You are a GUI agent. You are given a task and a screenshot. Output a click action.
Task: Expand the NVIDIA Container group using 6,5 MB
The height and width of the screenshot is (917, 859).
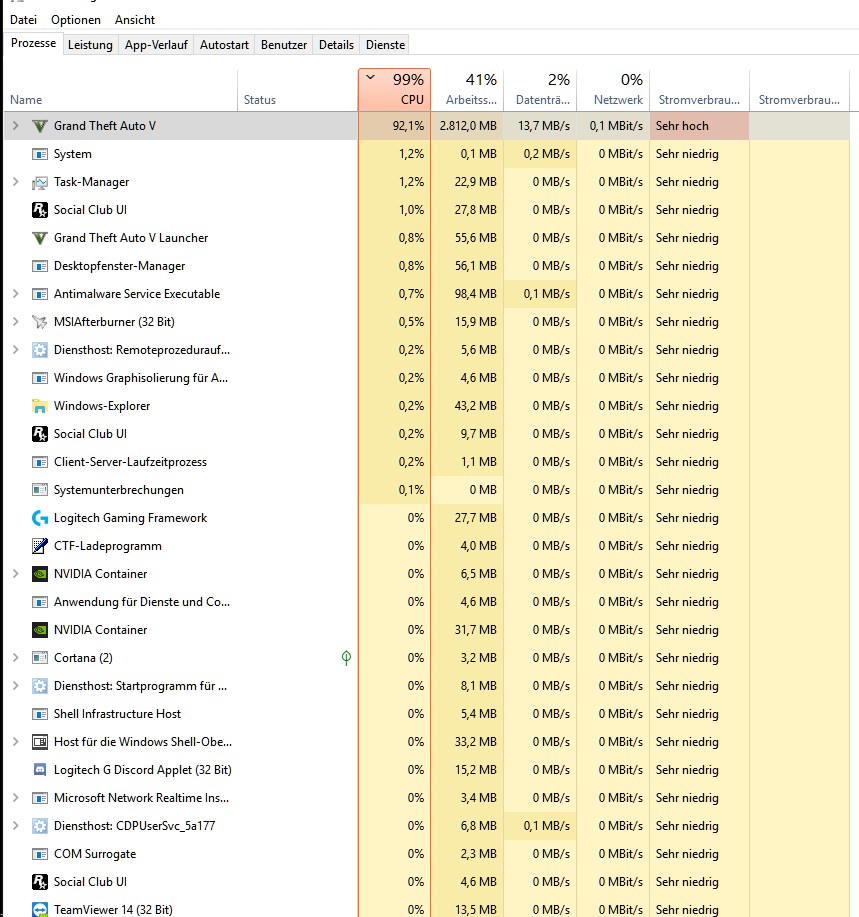click(16, 574)
